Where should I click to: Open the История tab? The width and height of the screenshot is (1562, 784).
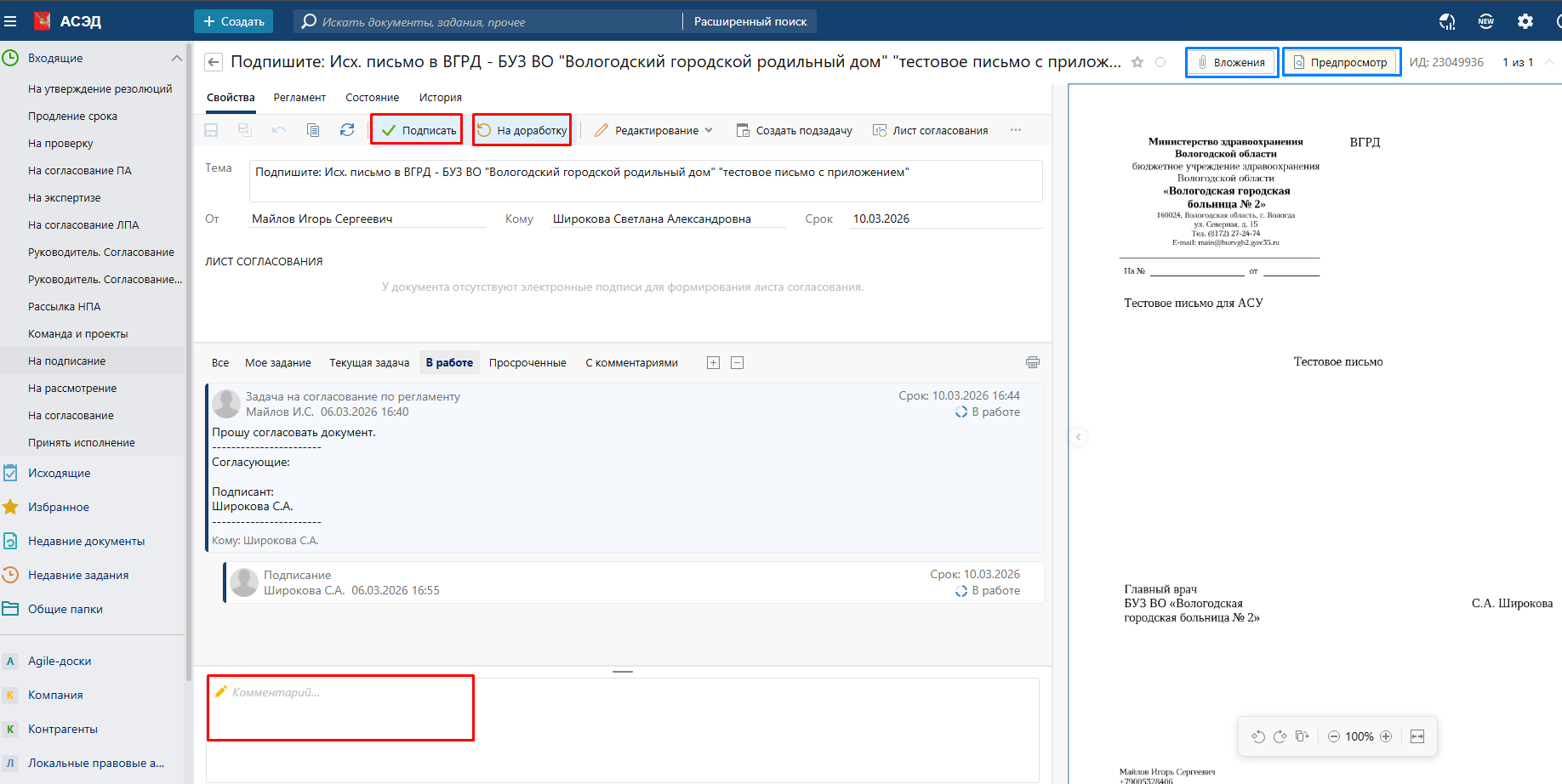pos(440,98)
